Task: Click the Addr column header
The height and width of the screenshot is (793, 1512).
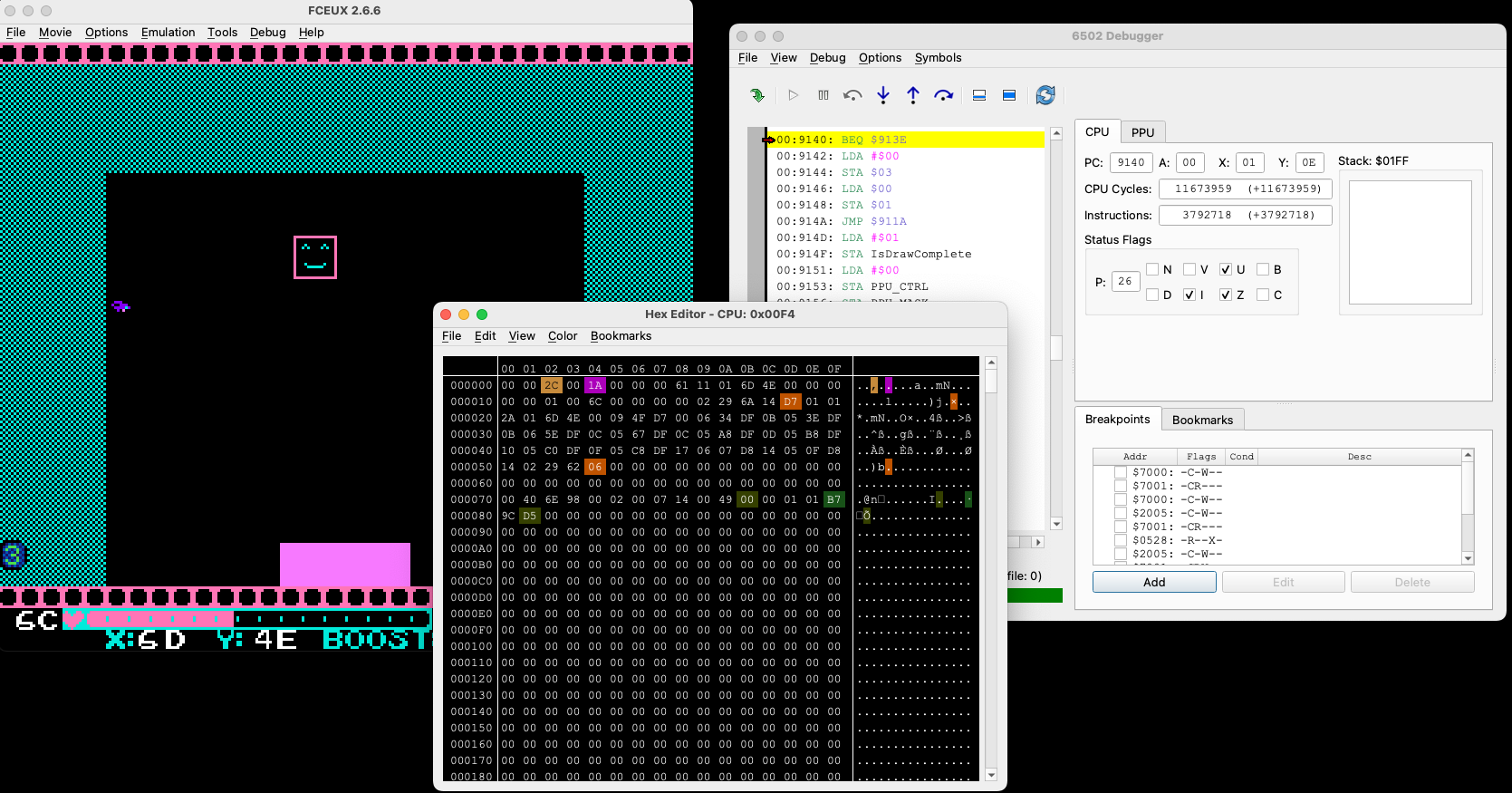Action: (x=1135, y=457)
